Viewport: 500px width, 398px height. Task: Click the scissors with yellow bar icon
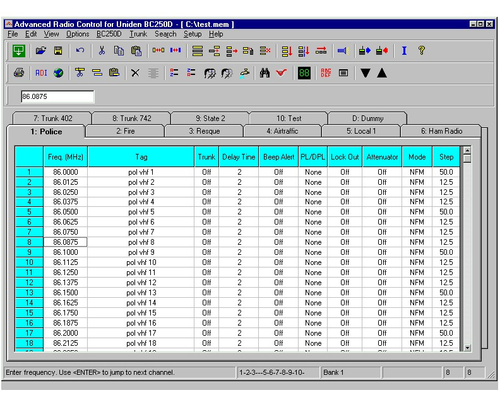(x=80, y=73)
